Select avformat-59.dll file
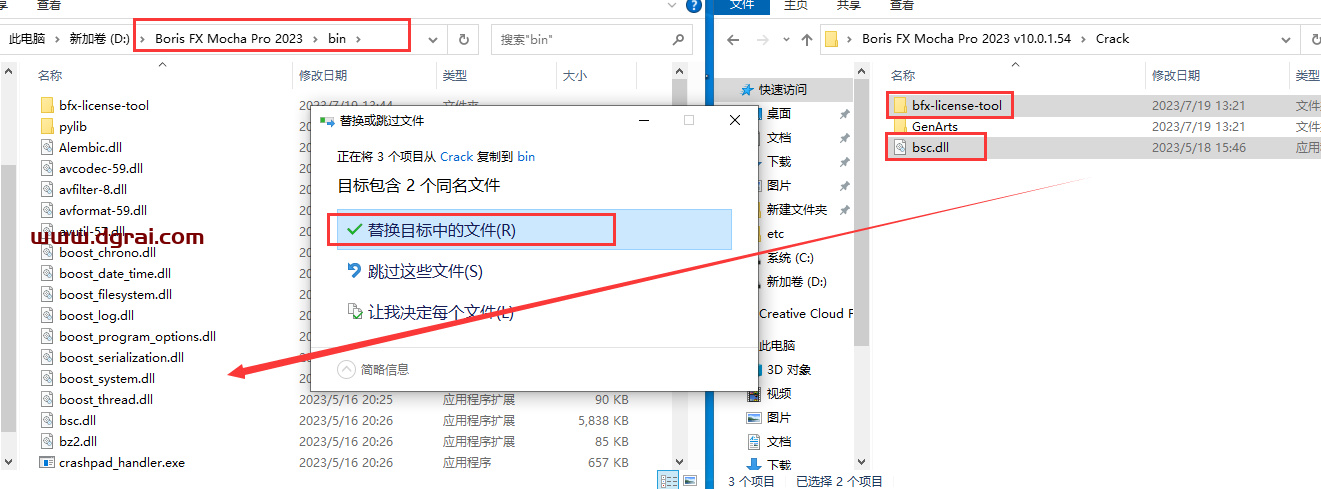The image size is (1321, 489). point(103,210)
